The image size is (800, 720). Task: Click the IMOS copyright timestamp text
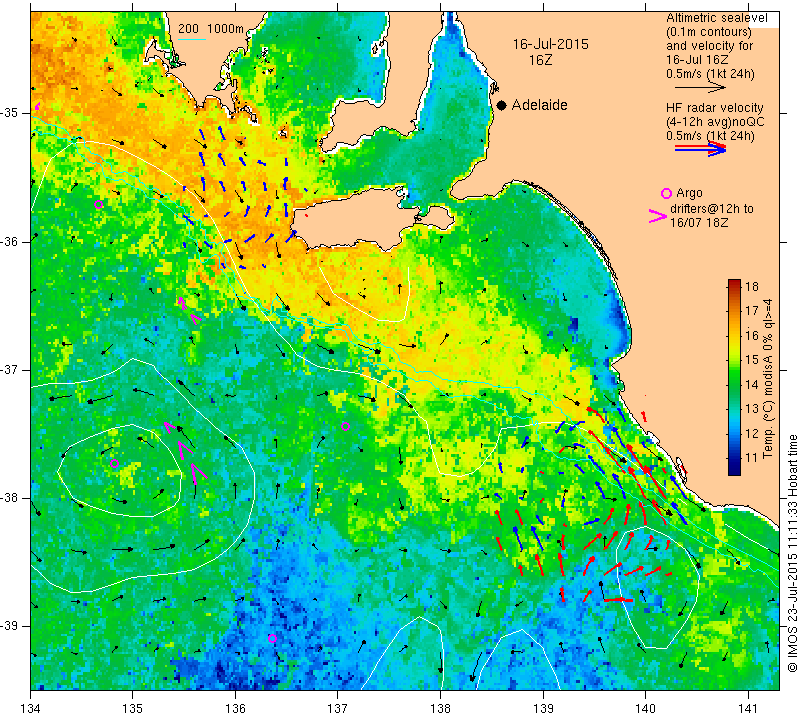click(x=792, y=553)
